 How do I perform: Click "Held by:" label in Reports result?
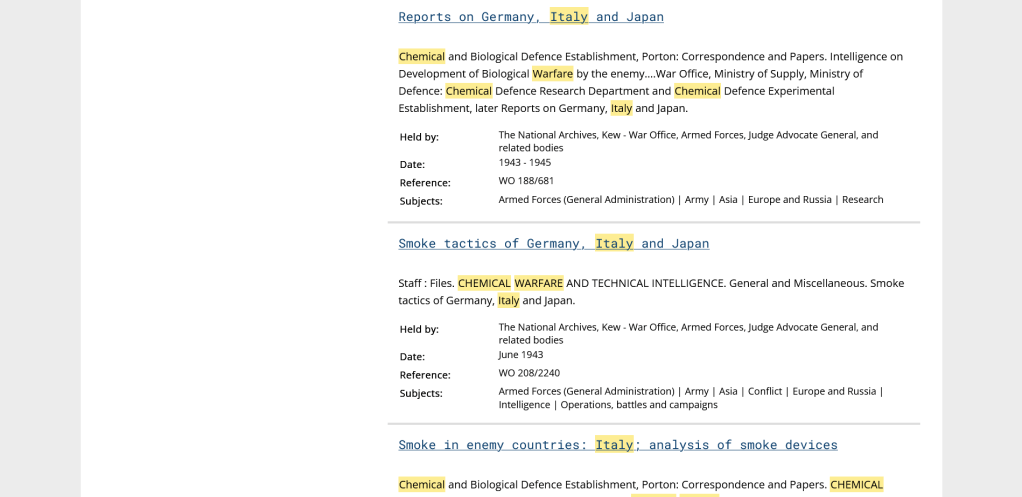coord(419,137)
